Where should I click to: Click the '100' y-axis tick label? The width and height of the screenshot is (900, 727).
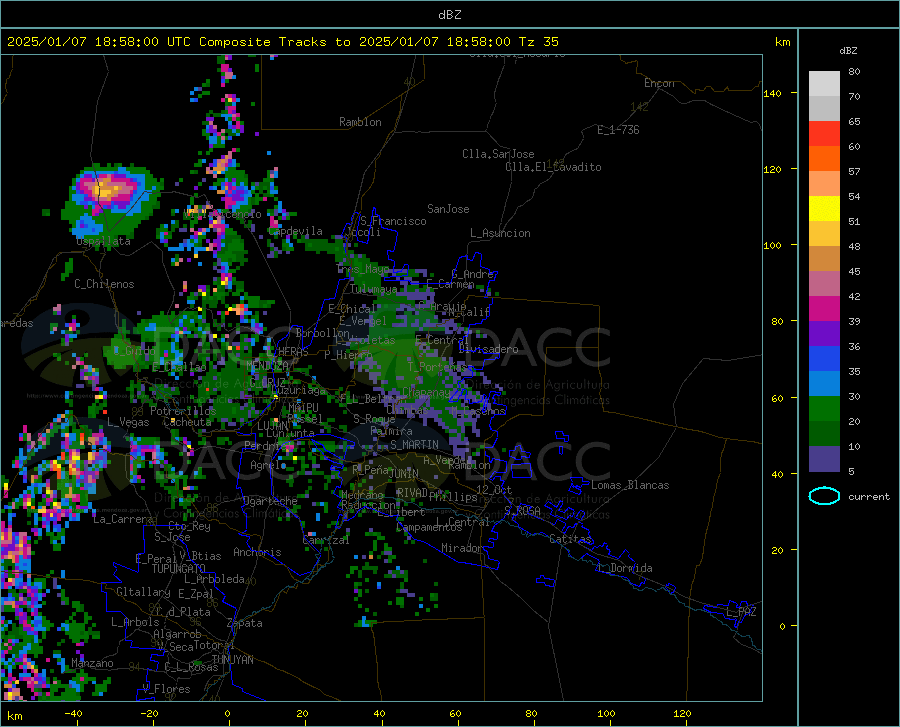pyautogui.click(x=772, y=245)
